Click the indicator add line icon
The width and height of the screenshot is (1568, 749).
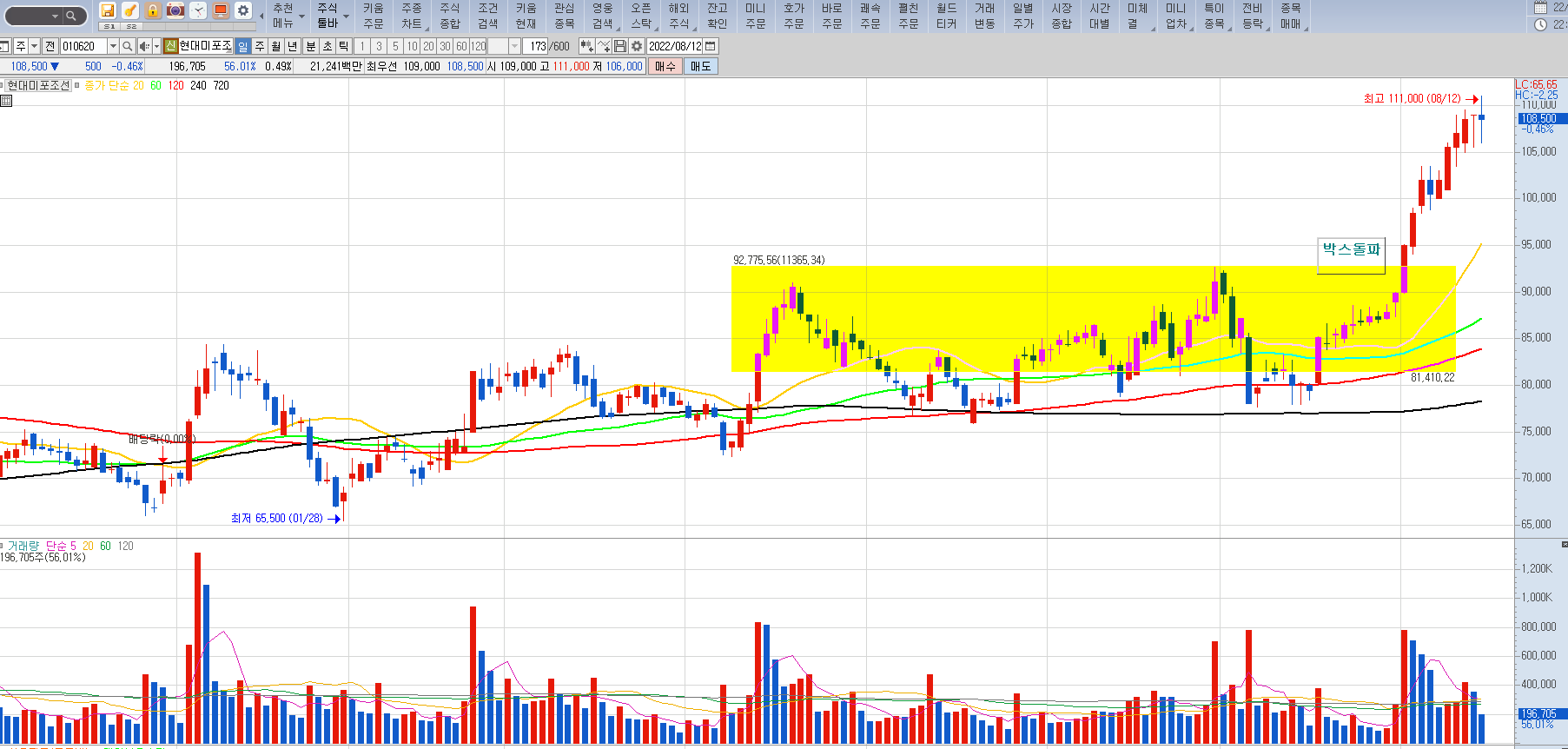coord(604,46)
